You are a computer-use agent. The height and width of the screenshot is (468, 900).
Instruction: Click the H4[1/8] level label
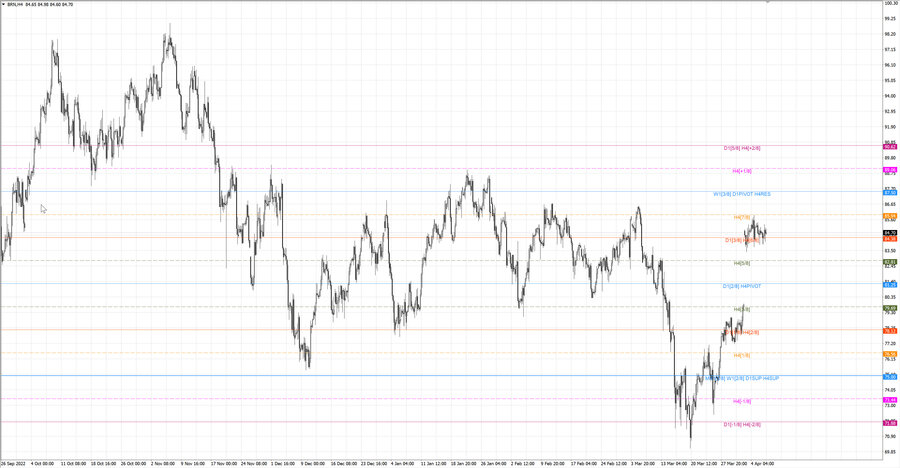(x=742, y=355)
